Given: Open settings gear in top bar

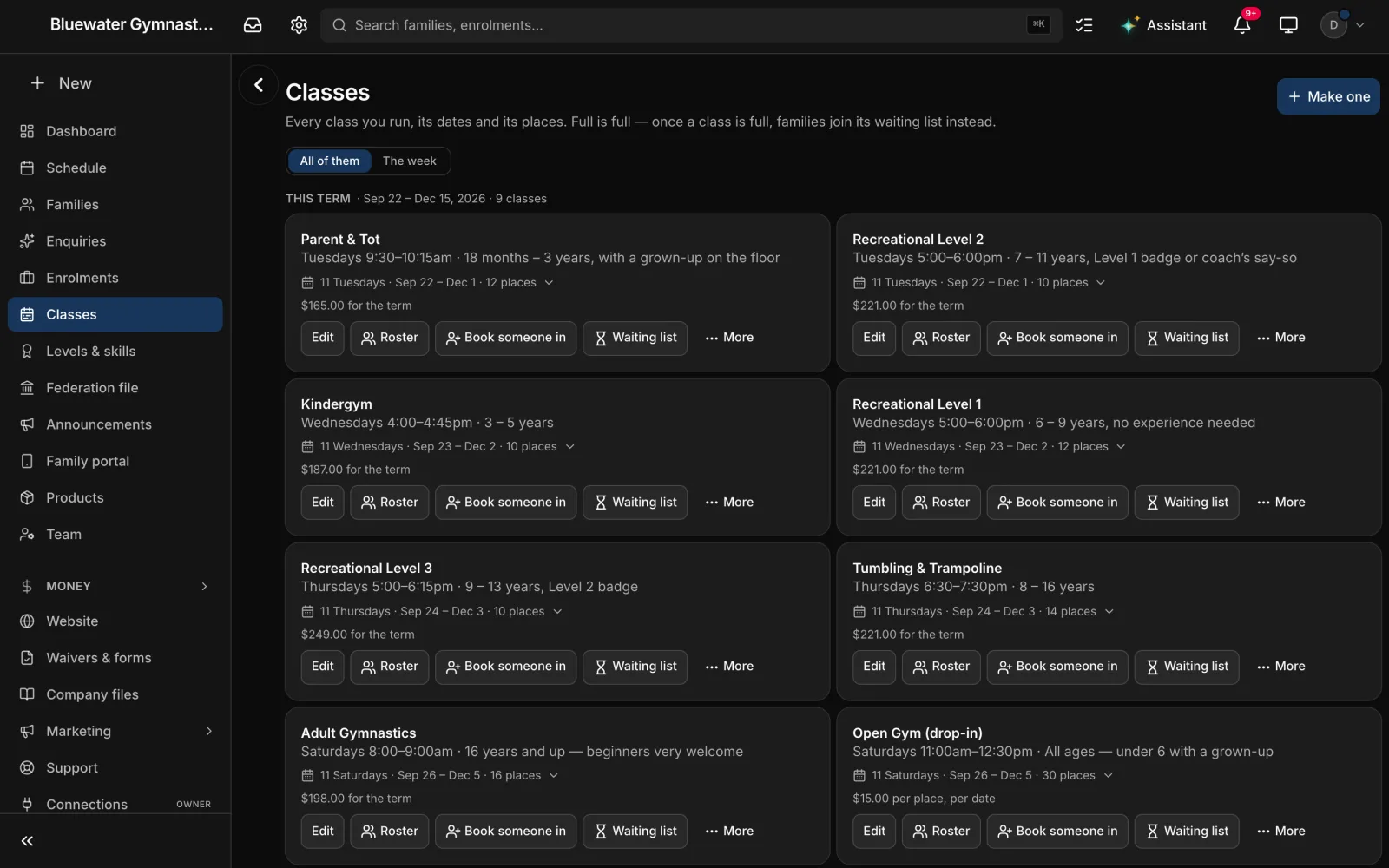Looking at the screenshot, I should tap(299, 25).
